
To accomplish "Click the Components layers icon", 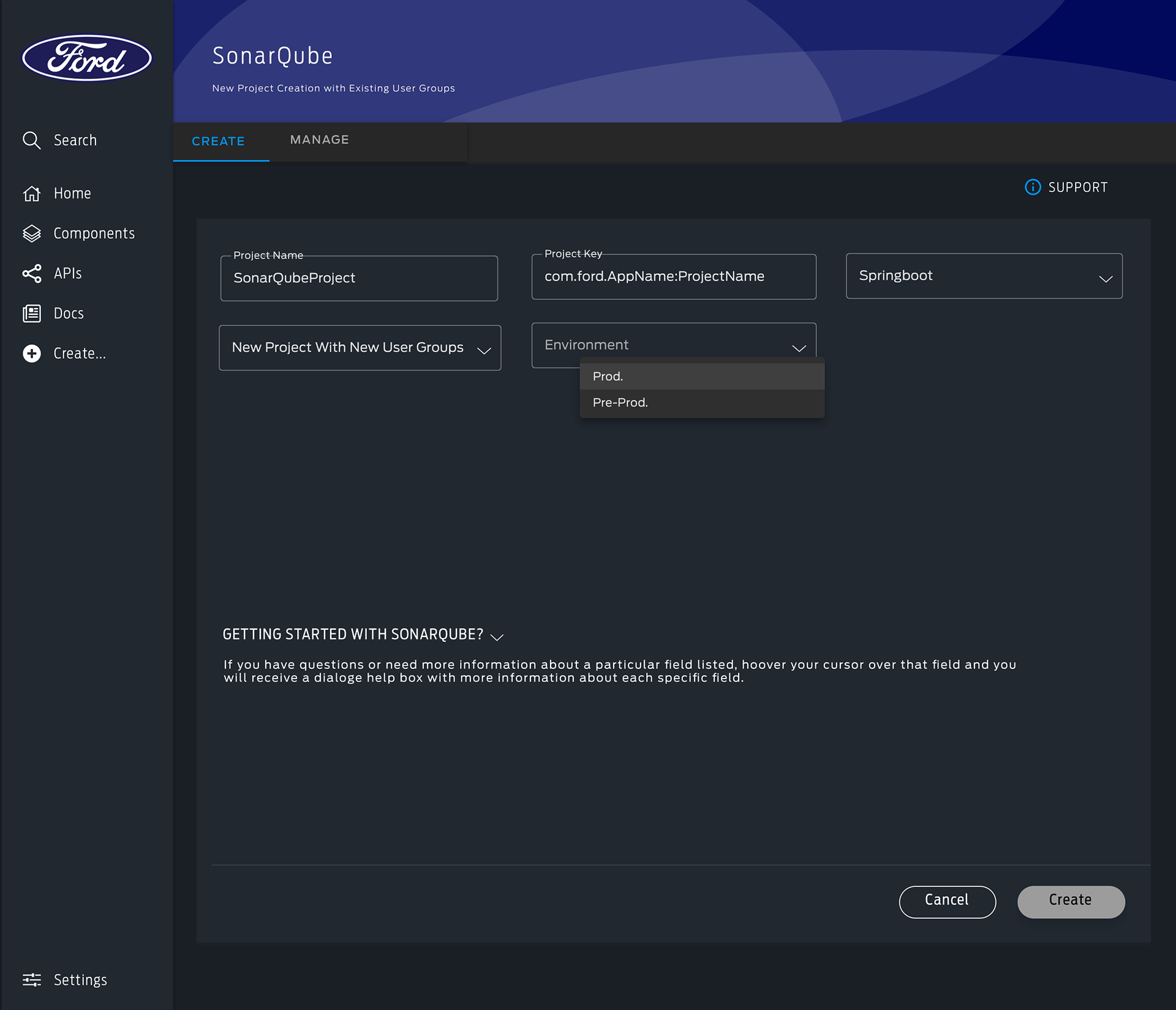I will click(31, 233).
